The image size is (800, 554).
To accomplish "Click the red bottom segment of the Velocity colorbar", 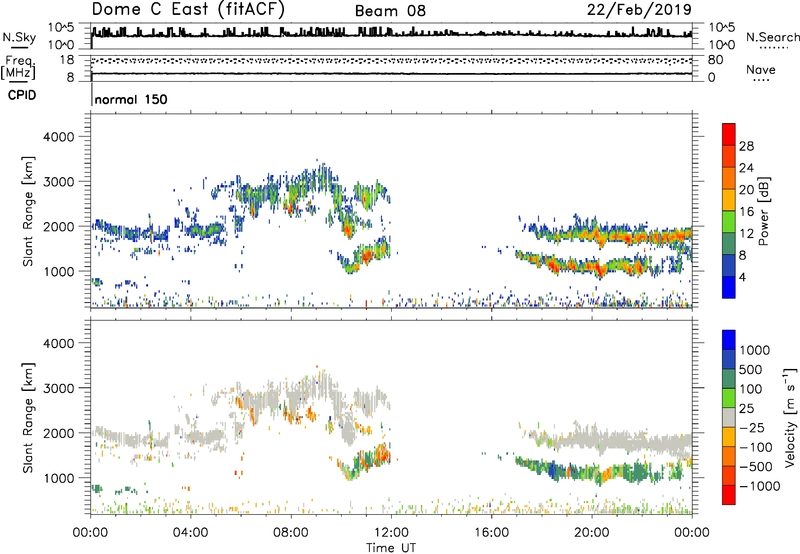I will (729, 495).
